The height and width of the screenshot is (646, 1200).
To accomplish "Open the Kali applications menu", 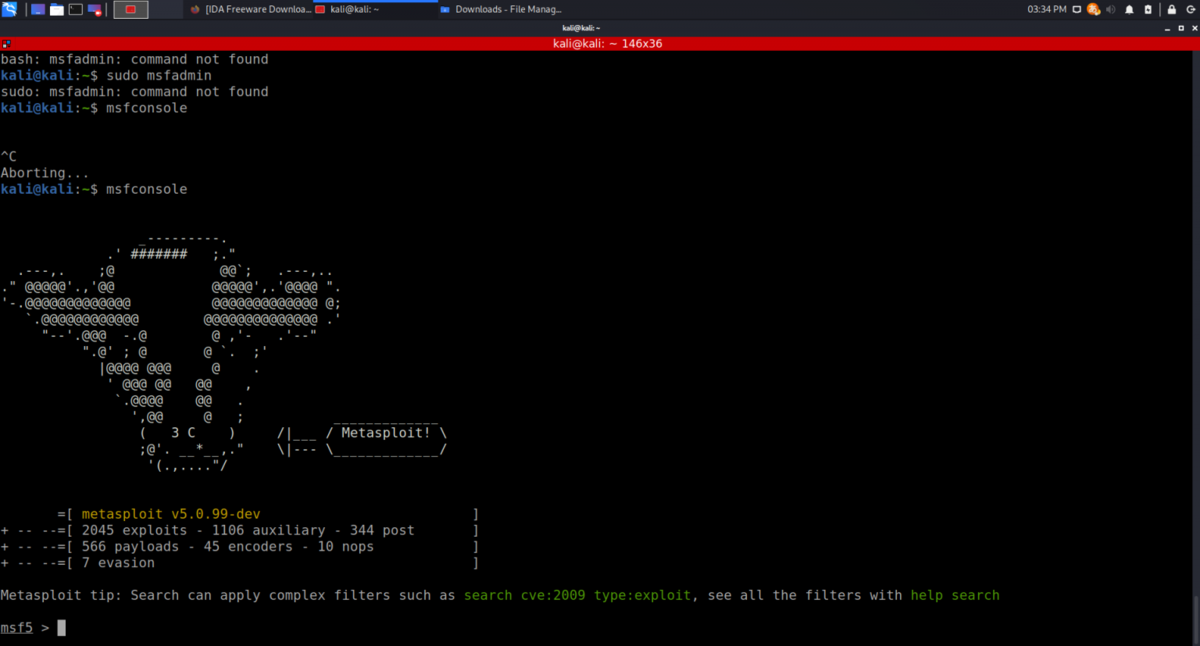I will 10,10.
